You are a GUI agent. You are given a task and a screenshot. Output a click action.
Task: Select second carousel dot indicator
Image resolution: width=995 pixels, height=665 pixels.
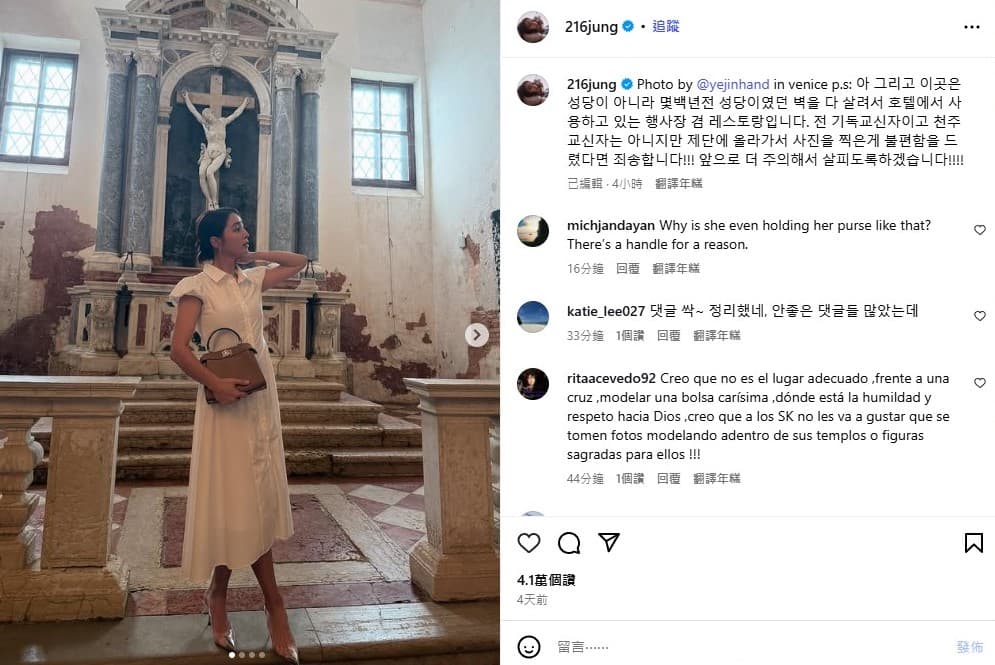click(x=242, y=655)
